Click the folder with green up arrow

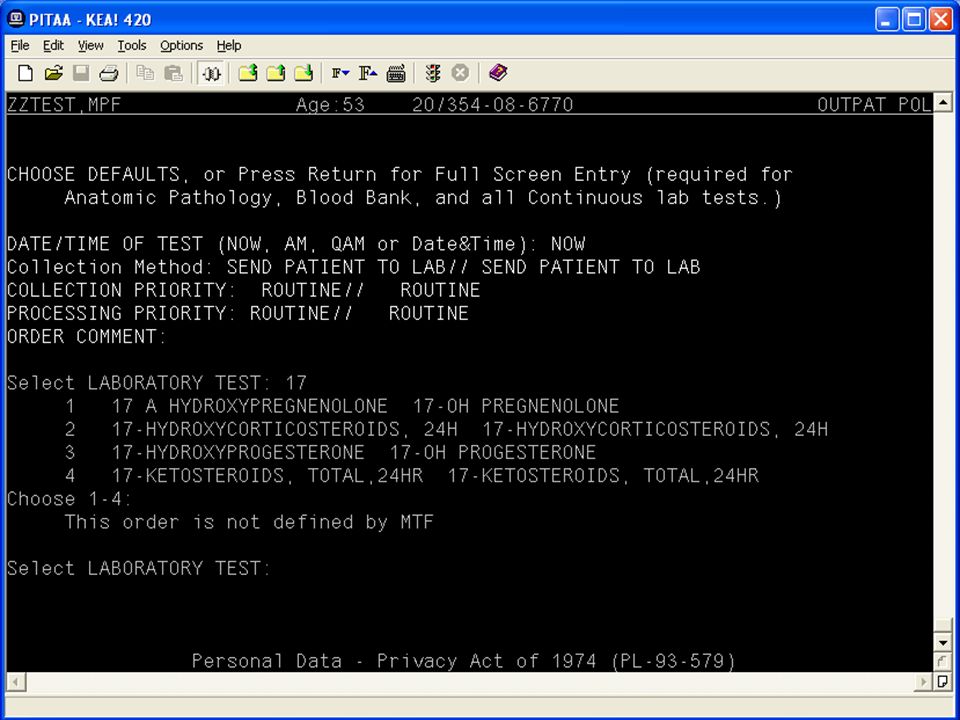(x=276, y=73)
